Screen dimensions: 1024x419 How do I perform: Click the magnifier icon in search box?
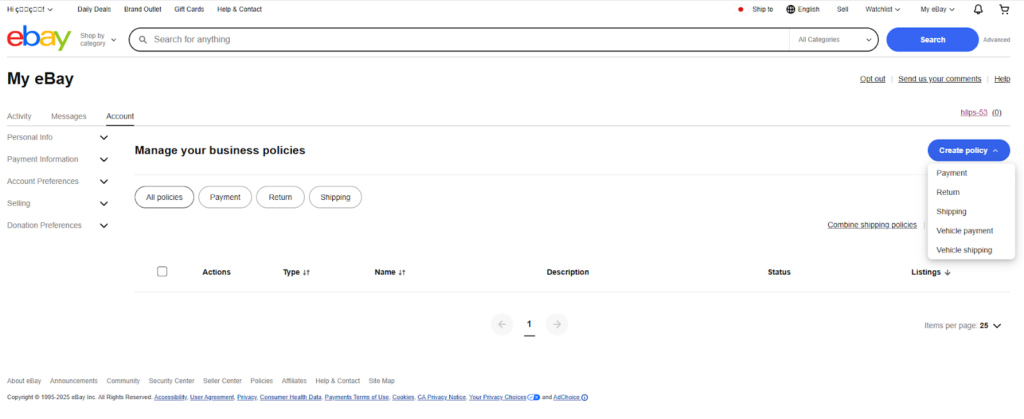(143, 40)
